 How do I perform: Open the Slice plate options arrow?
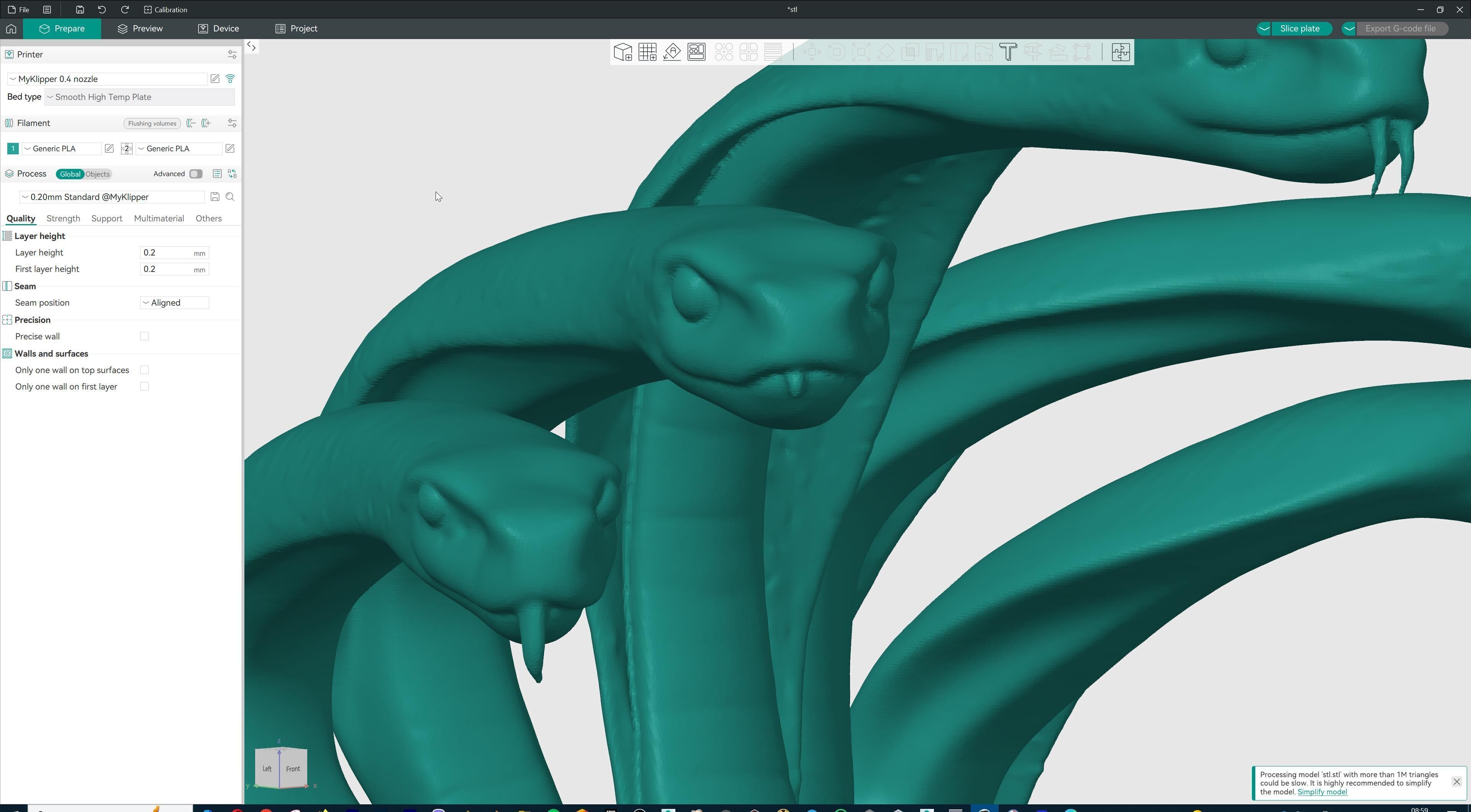pyautogui.click(x=1264, y=29)
